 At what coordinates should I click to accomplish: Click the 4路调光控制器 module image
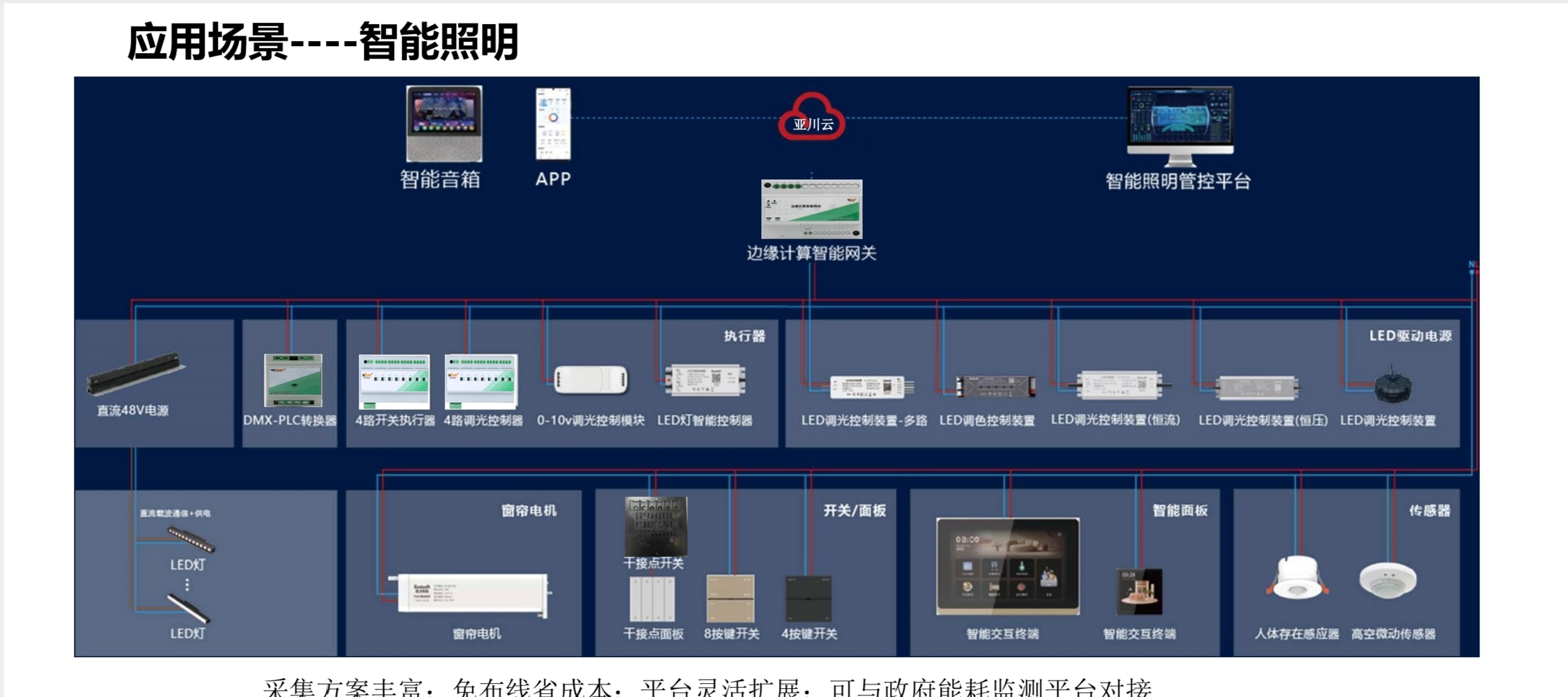pos(481,382)
